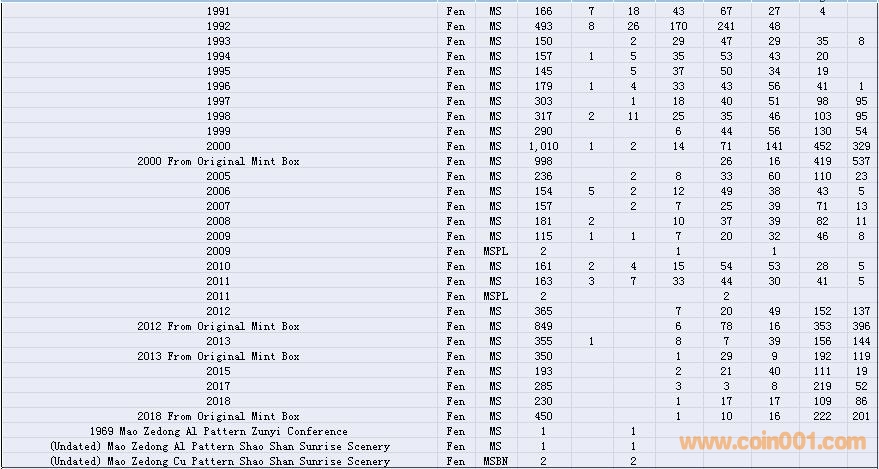This screenshot has width=879, height=469.
Task: Click the 2017 year label
Action: coord(218,386)
